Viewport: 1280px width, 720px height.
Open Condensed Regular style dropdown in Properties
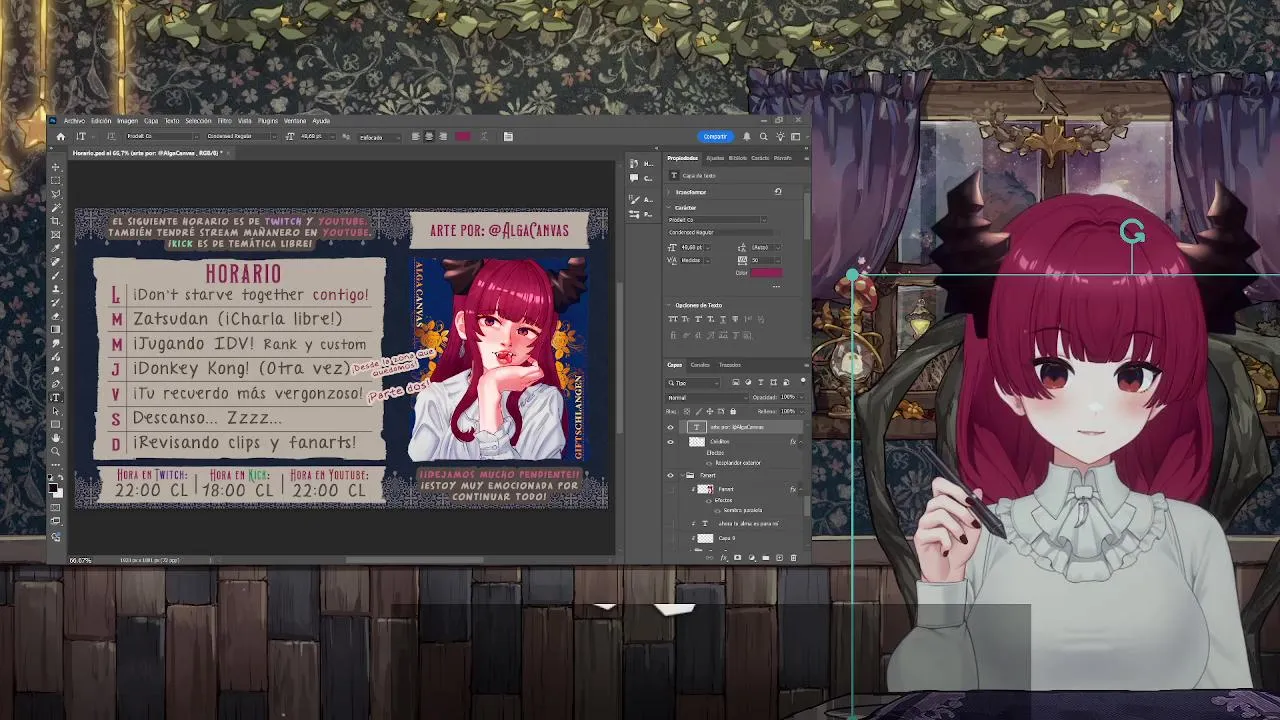(x=721, y=233)
